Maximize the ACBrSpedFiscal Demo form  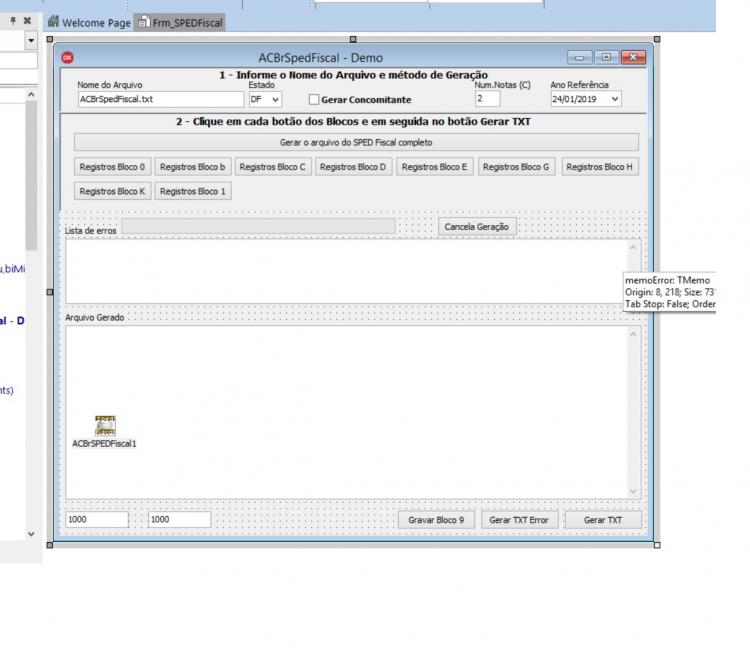click(x=607, y=57)
